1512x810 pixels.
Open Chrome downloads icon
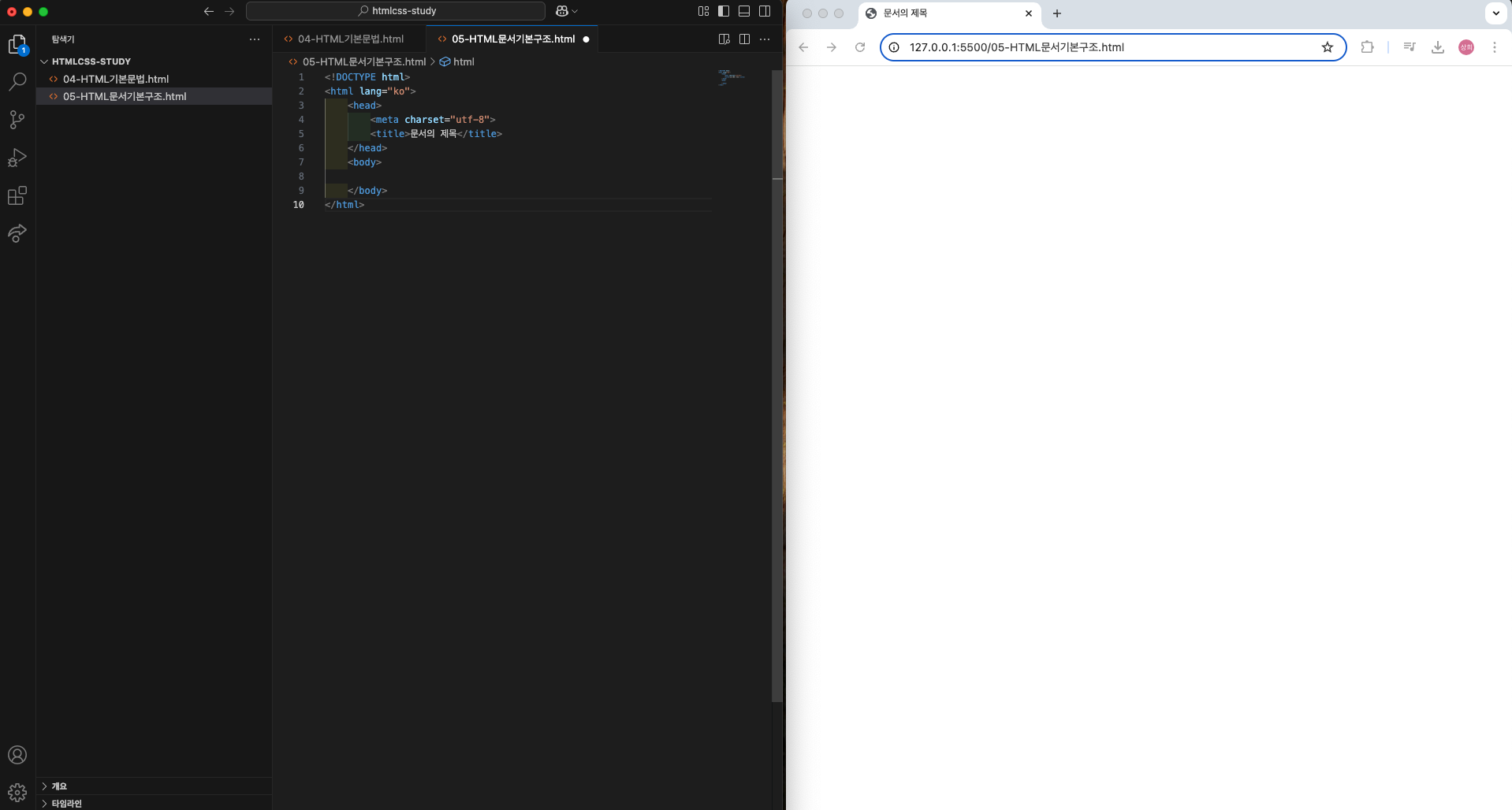pyautogui.click(x=1438, y=47)
